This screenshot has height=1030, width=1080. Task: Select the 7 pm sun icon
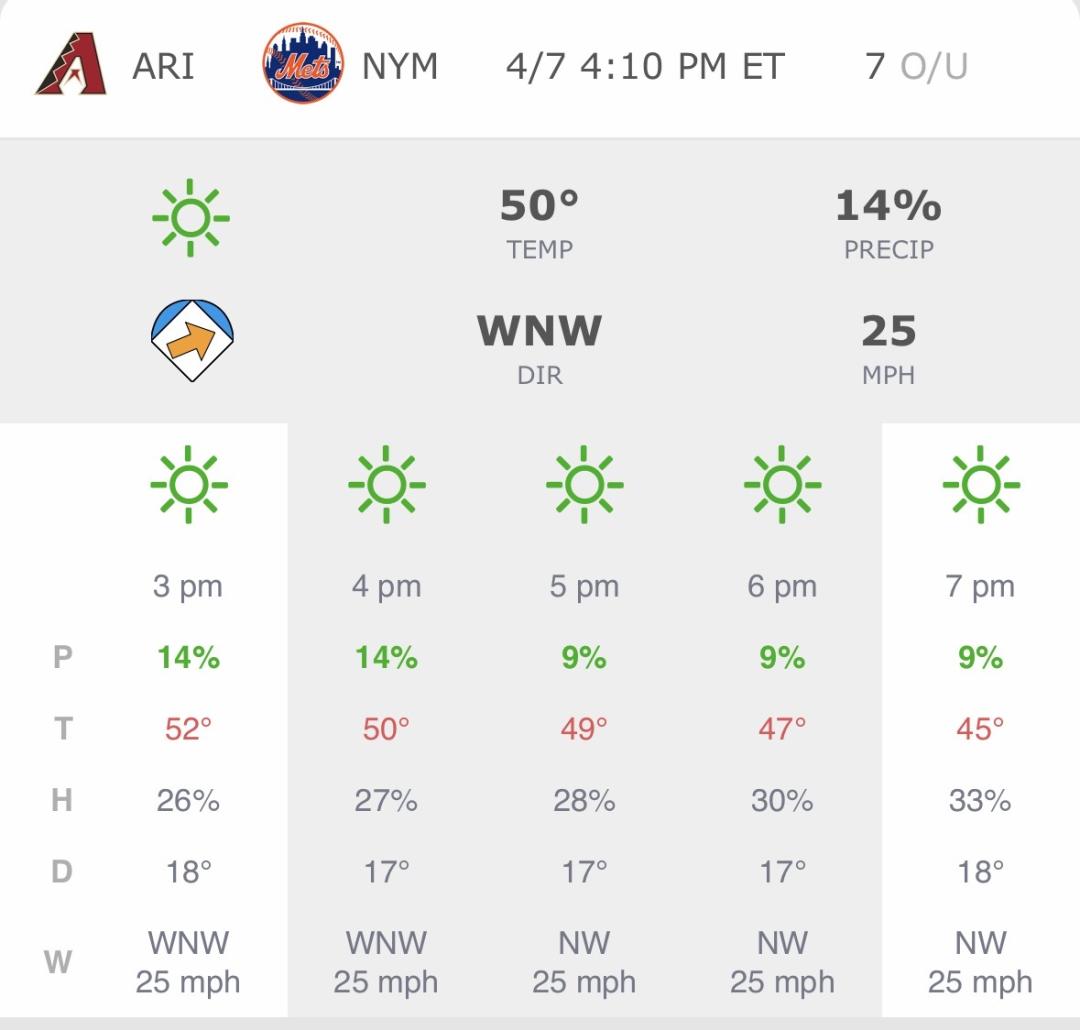pyautogui.click(x=980, y=485)
